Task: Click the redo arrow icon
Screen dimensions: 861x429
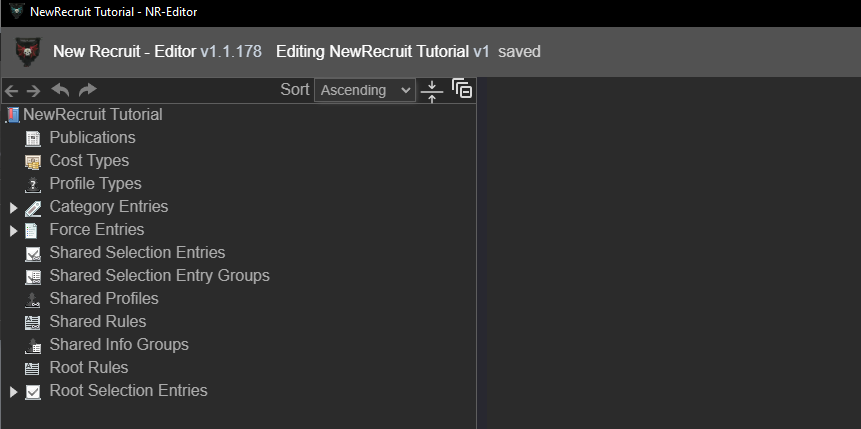Action: (87, 90)
